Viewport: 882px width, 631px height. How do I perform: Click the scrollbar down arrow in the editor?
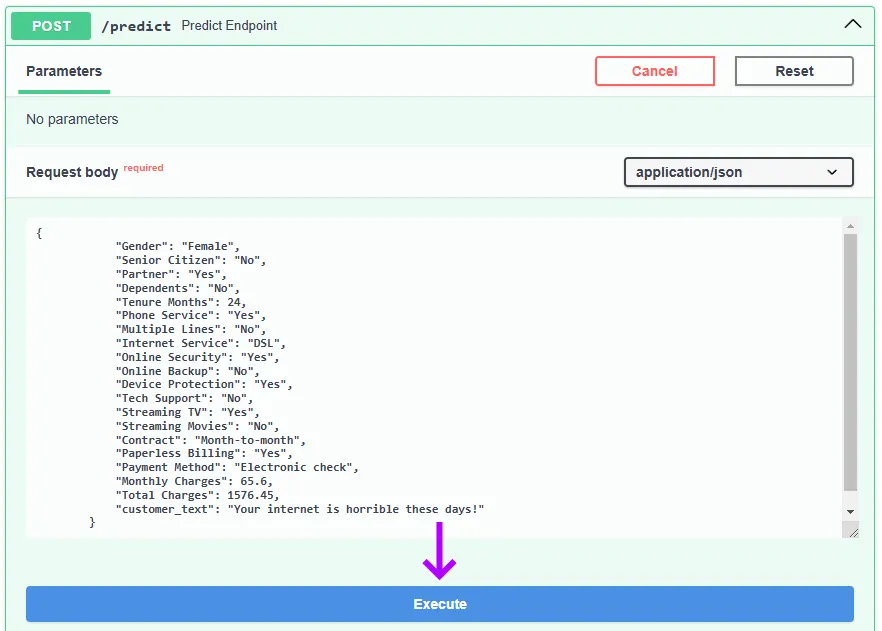[851, 513]
